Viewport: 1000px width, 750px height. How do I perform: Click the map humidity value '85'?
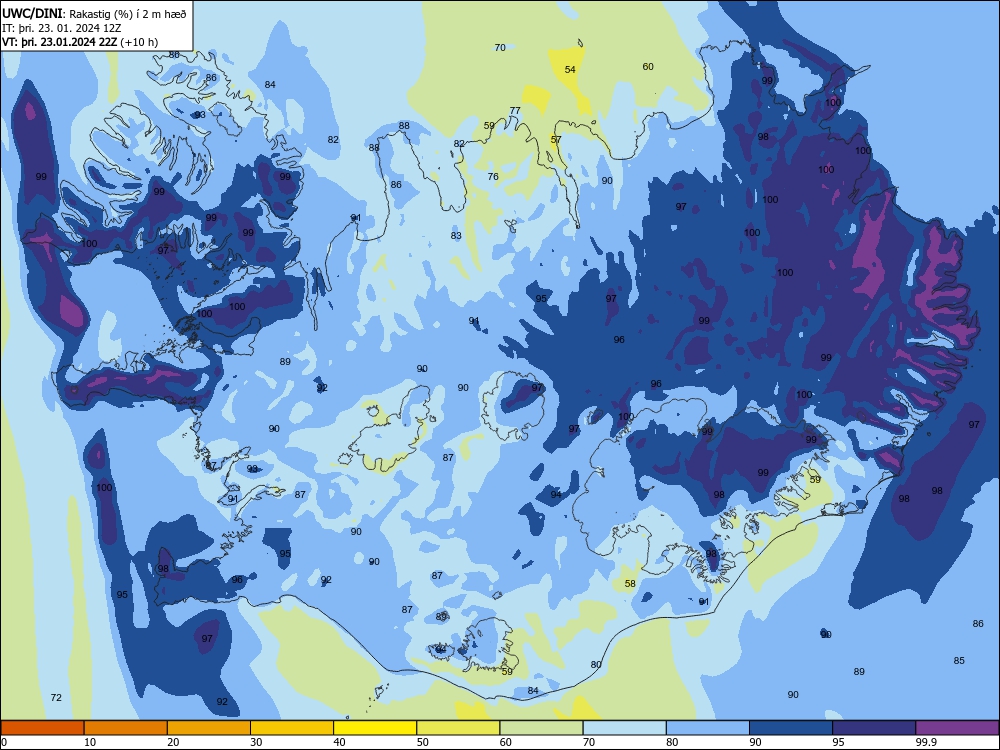[x=959, y=661]
